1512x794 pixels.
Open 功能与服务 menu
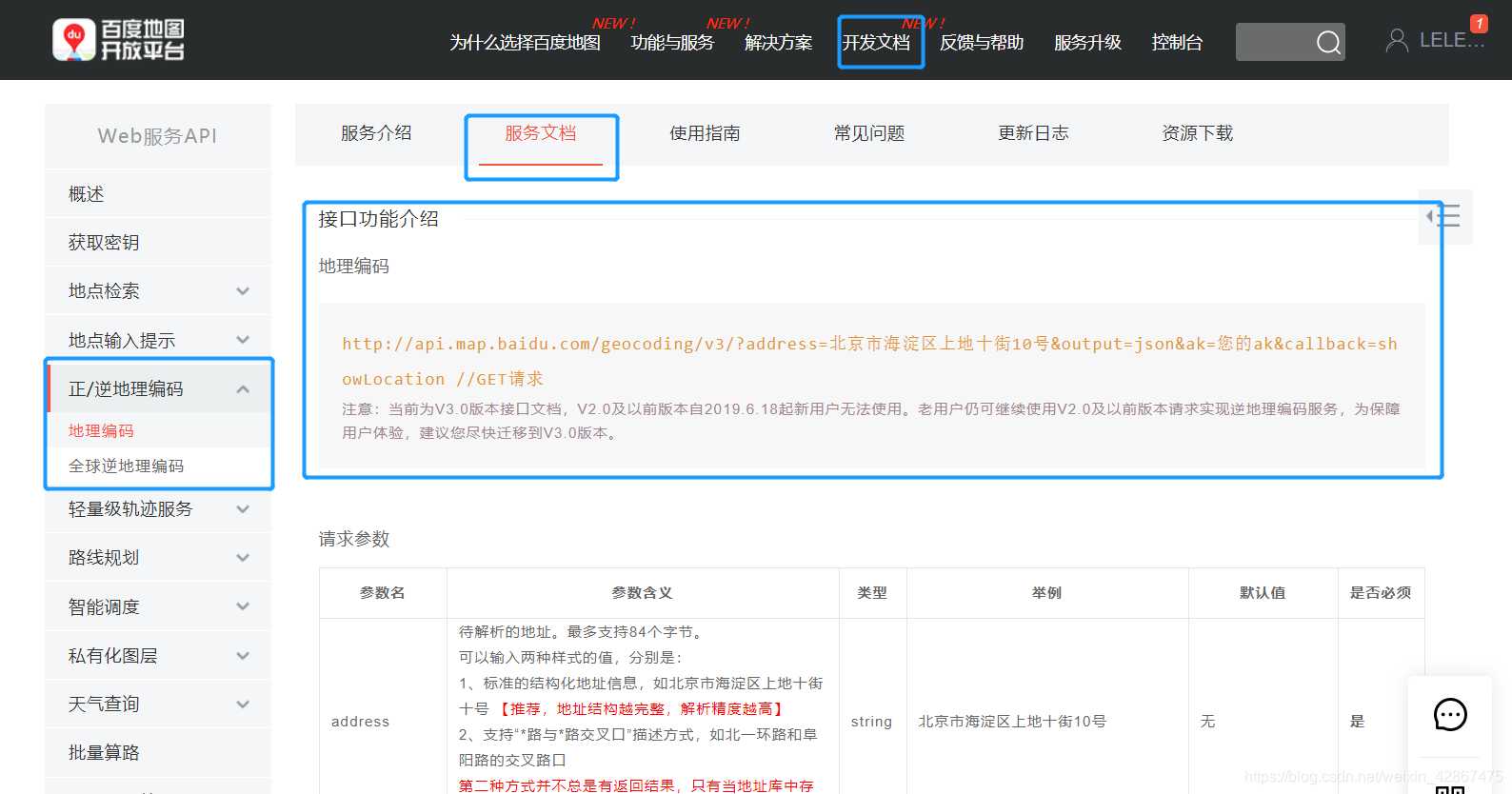coord(672,43)
